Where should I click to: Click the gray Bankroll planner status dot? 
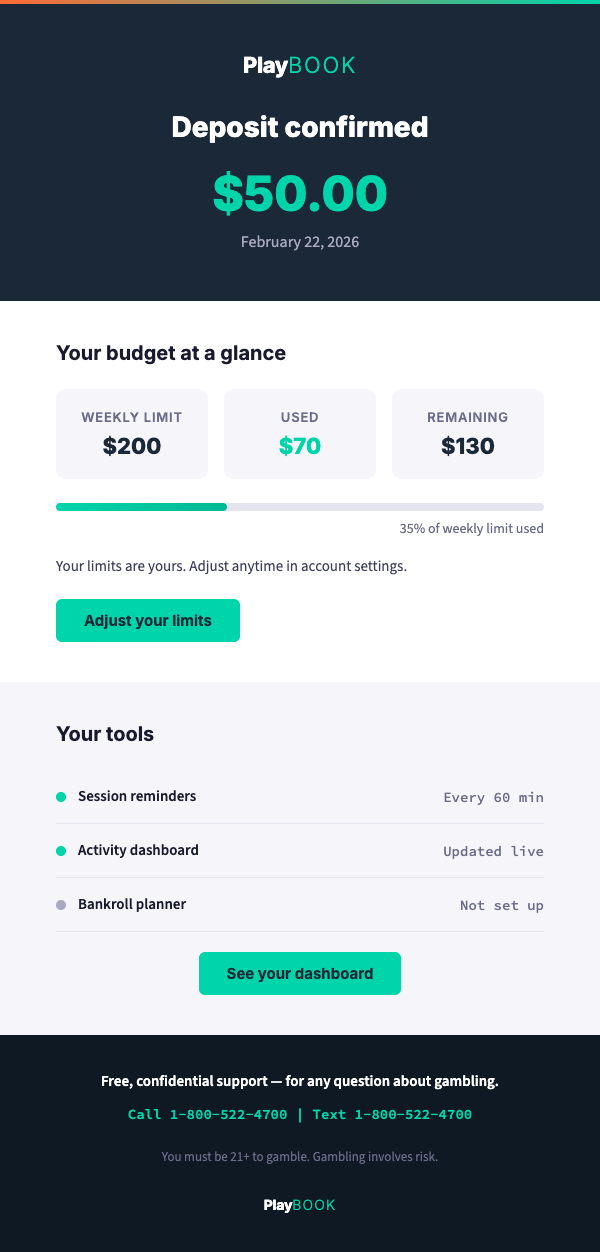tap(61, 905)
